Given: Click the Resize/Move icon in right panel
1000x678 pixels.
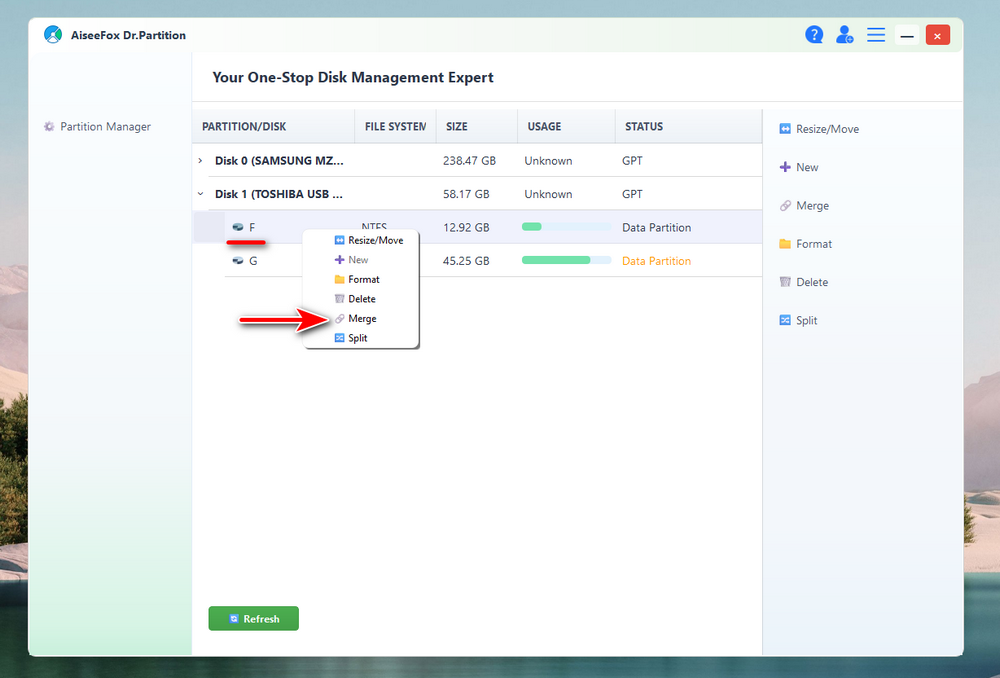Looking at the screenshot, I should (x=785, y=129).
